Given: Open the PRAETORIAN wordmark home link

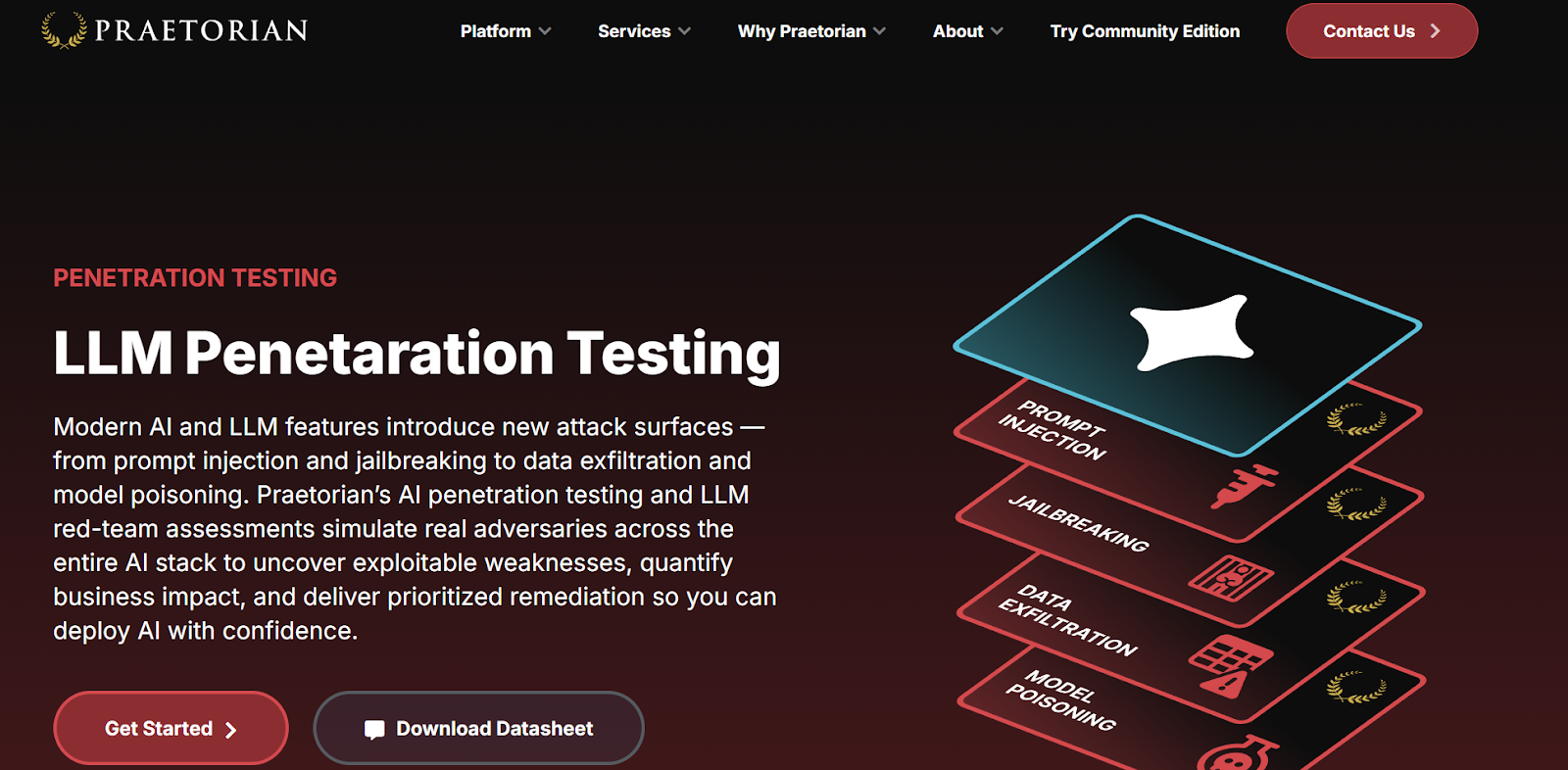Looking at the screenshot, I should coord(201,31).
